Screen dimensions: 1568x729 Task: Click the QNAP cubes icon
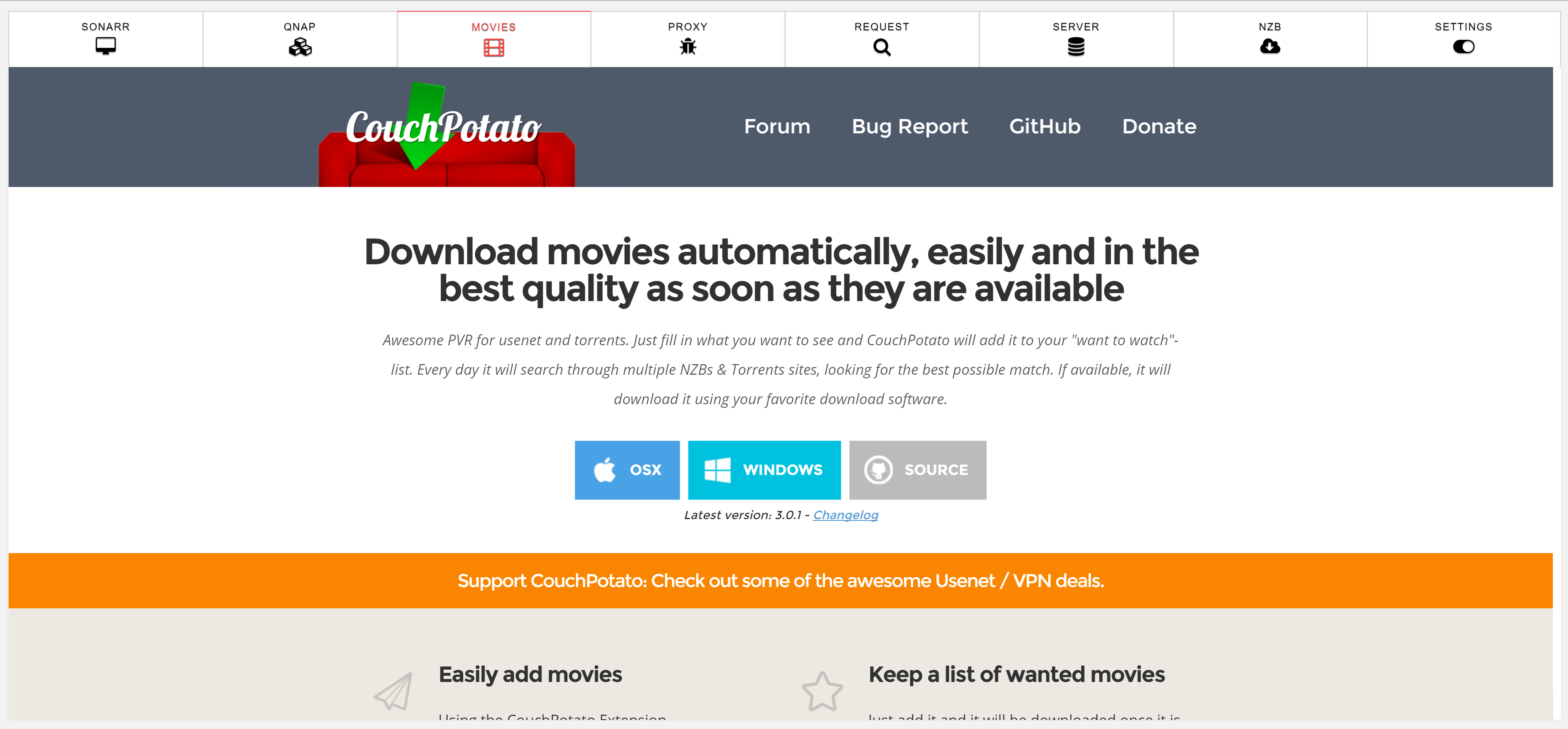pyautogui.click(x=300, y=47)
